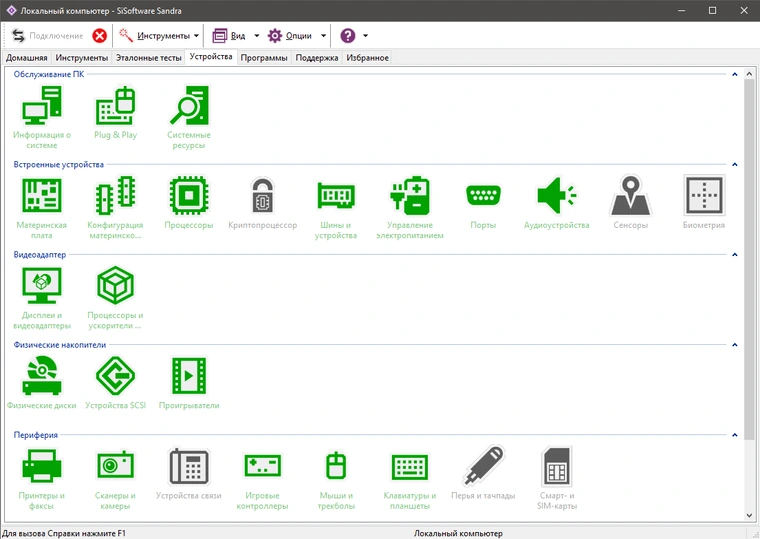Open Сканеры и камеры module
Screen dimensions: 760x539
pos(115,478)
